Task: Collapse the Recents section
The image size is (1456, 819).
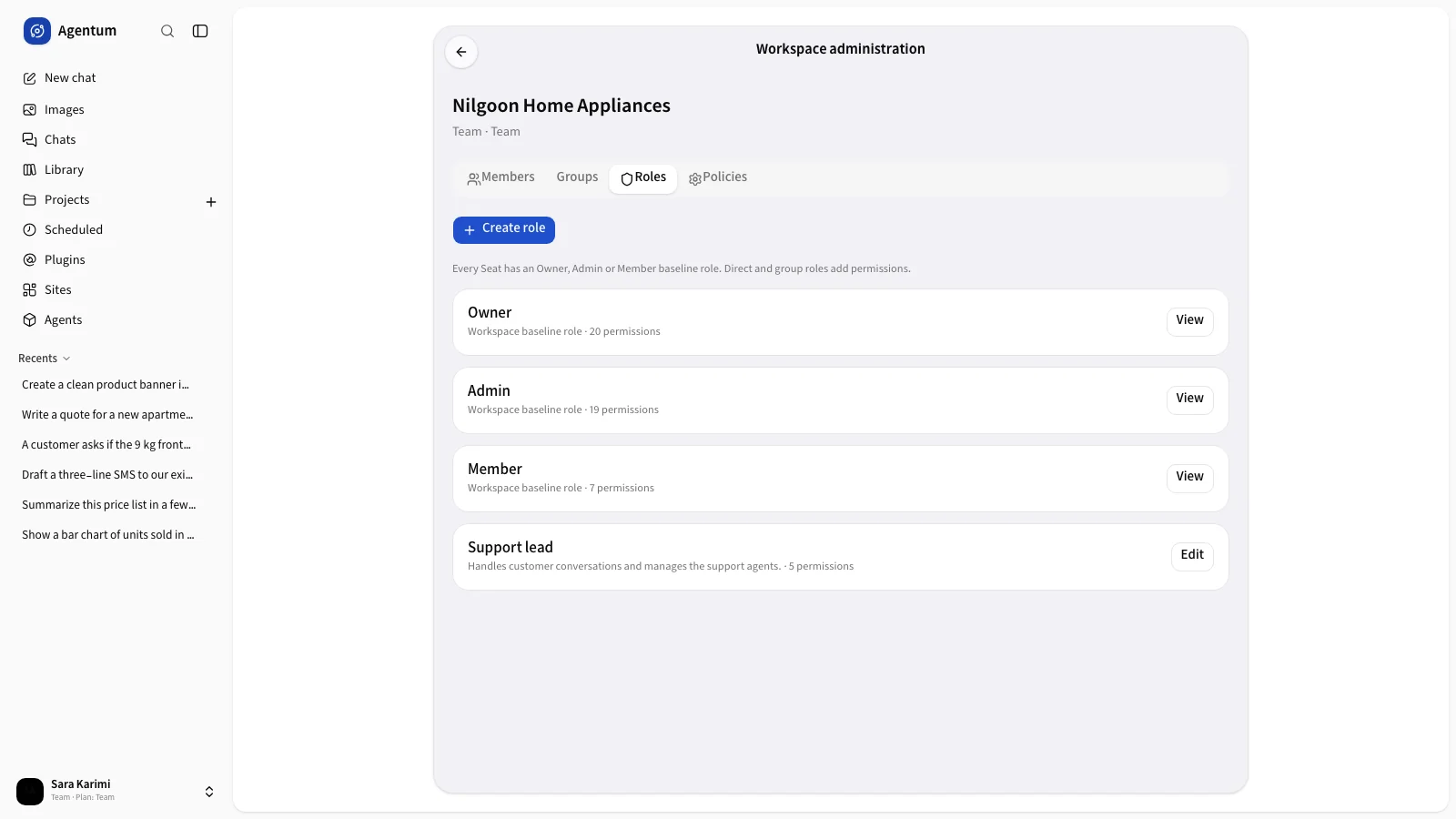Action: (45, 359)
